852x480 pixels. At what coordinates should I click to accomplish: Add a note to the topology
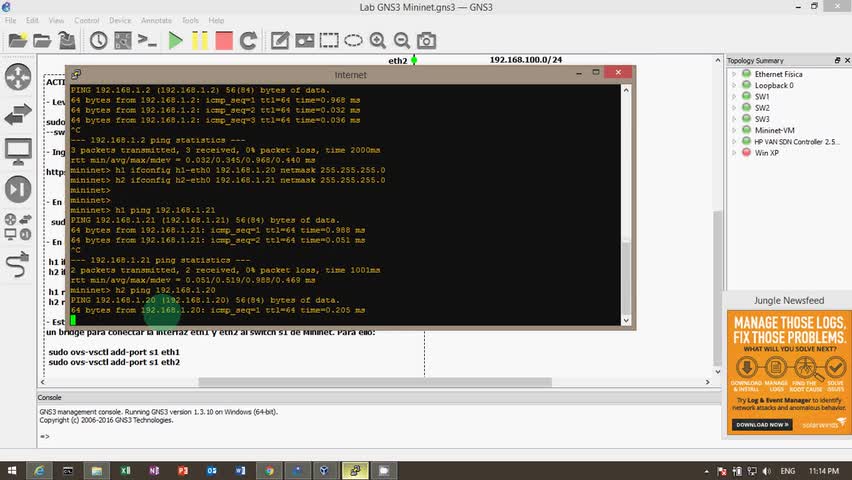pos(280,40)
